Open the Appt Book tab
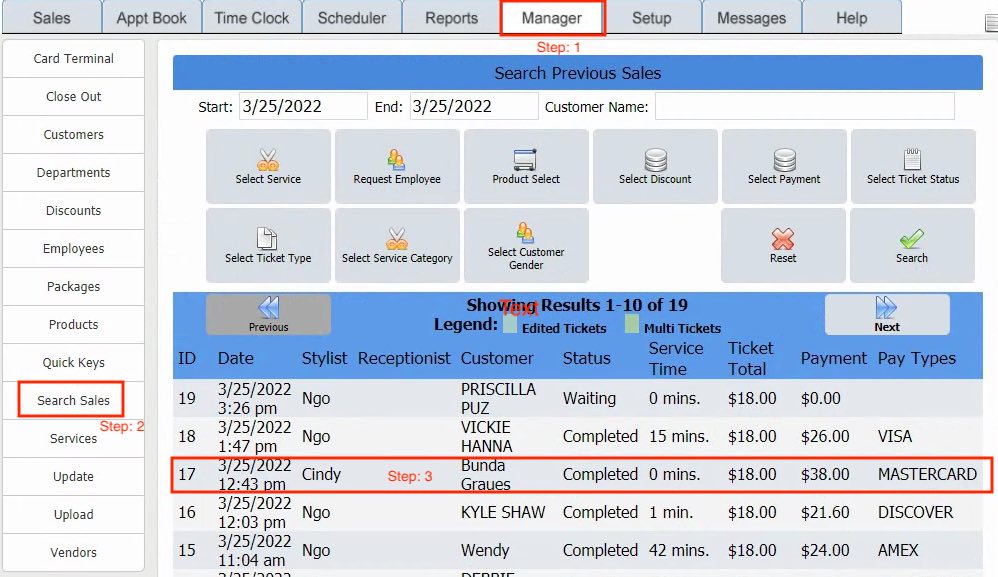The height and width of the screenshot is (577, 998). (151, 18)
